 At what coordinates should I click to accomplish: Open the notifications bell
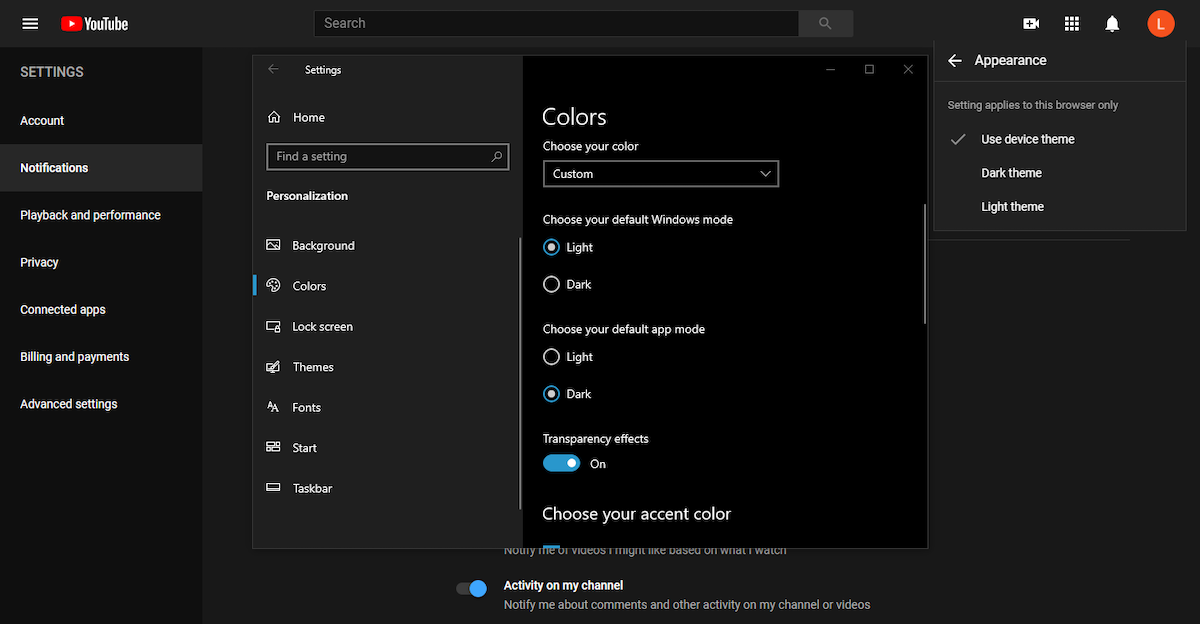(1112, 24)
